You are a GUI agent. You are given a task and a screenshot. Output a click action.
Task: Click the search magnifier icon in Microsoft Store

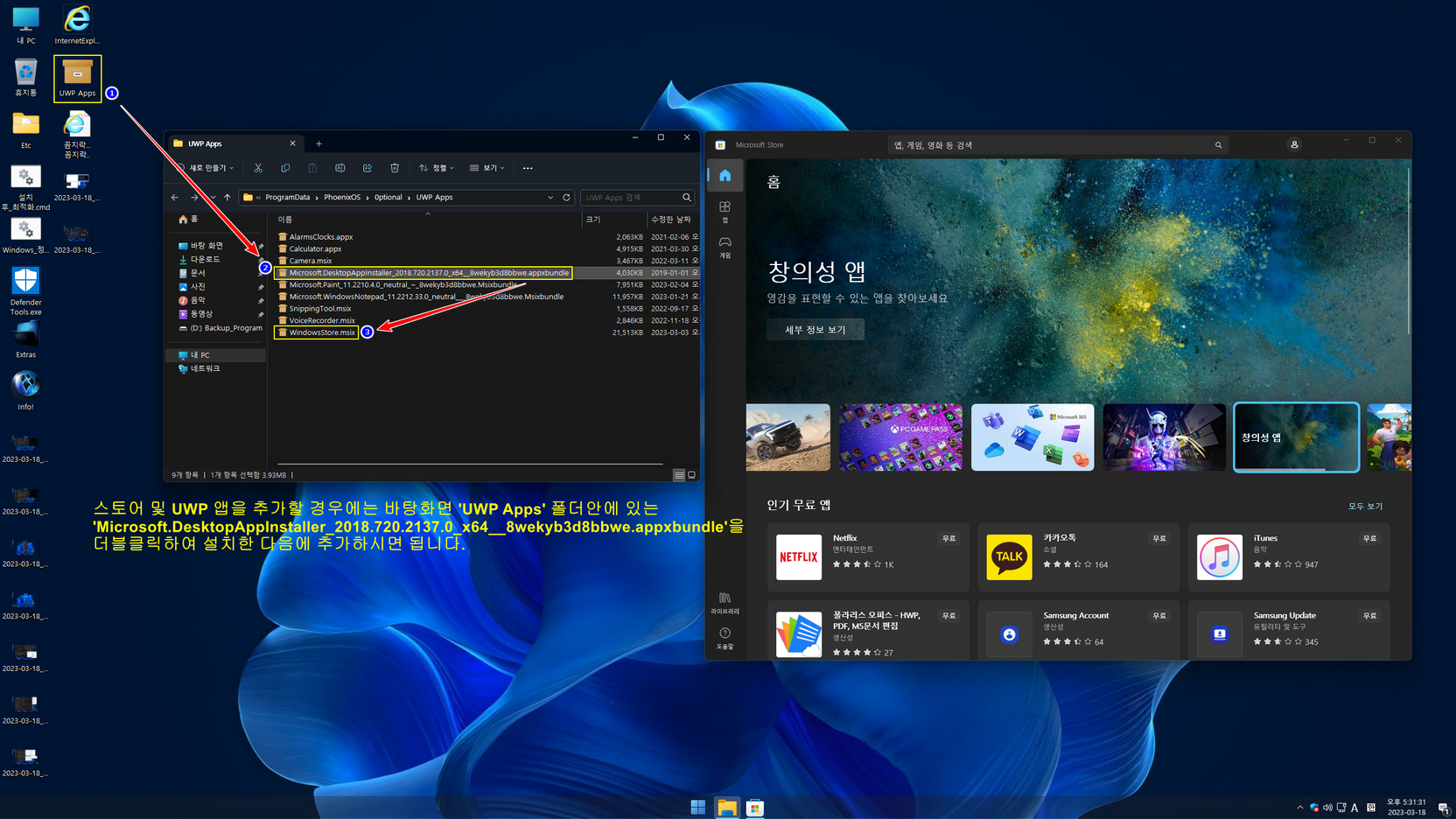[x=1218, y=145]
